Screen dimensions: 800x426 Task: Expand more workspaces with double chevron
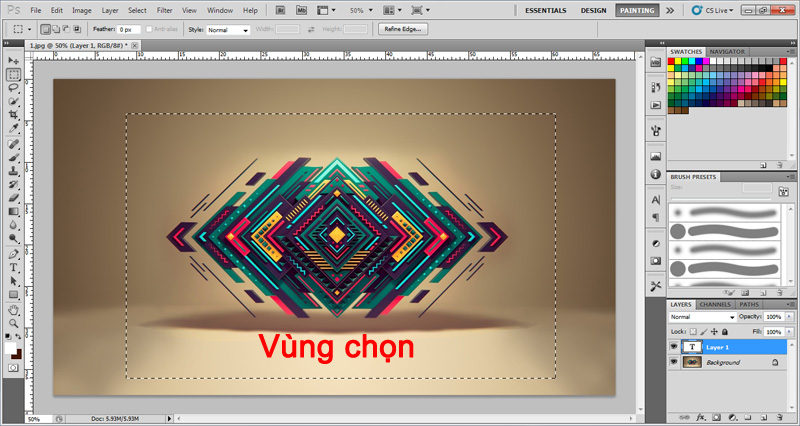(670, 10)
